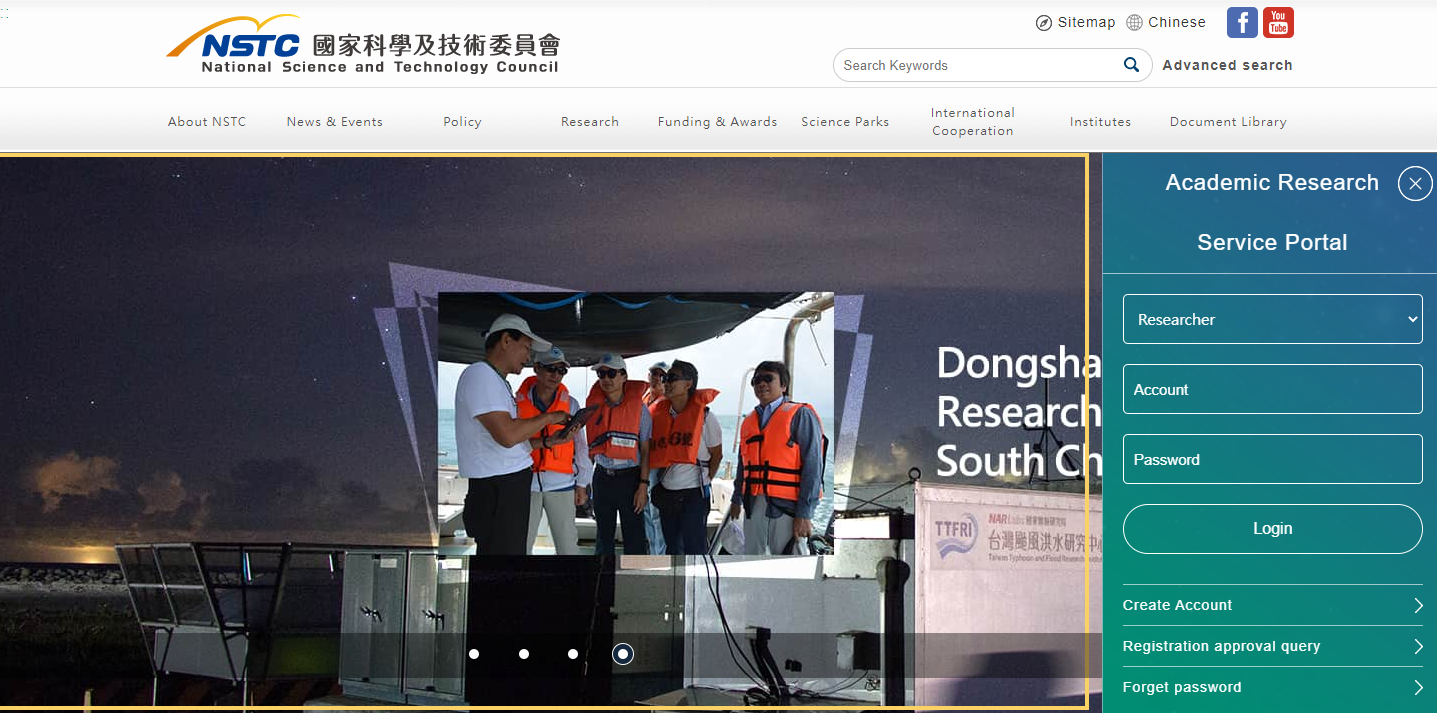Click the Dongsha Research banner headline
The height and width of the screenshot is (713, 1437).
1018,412
